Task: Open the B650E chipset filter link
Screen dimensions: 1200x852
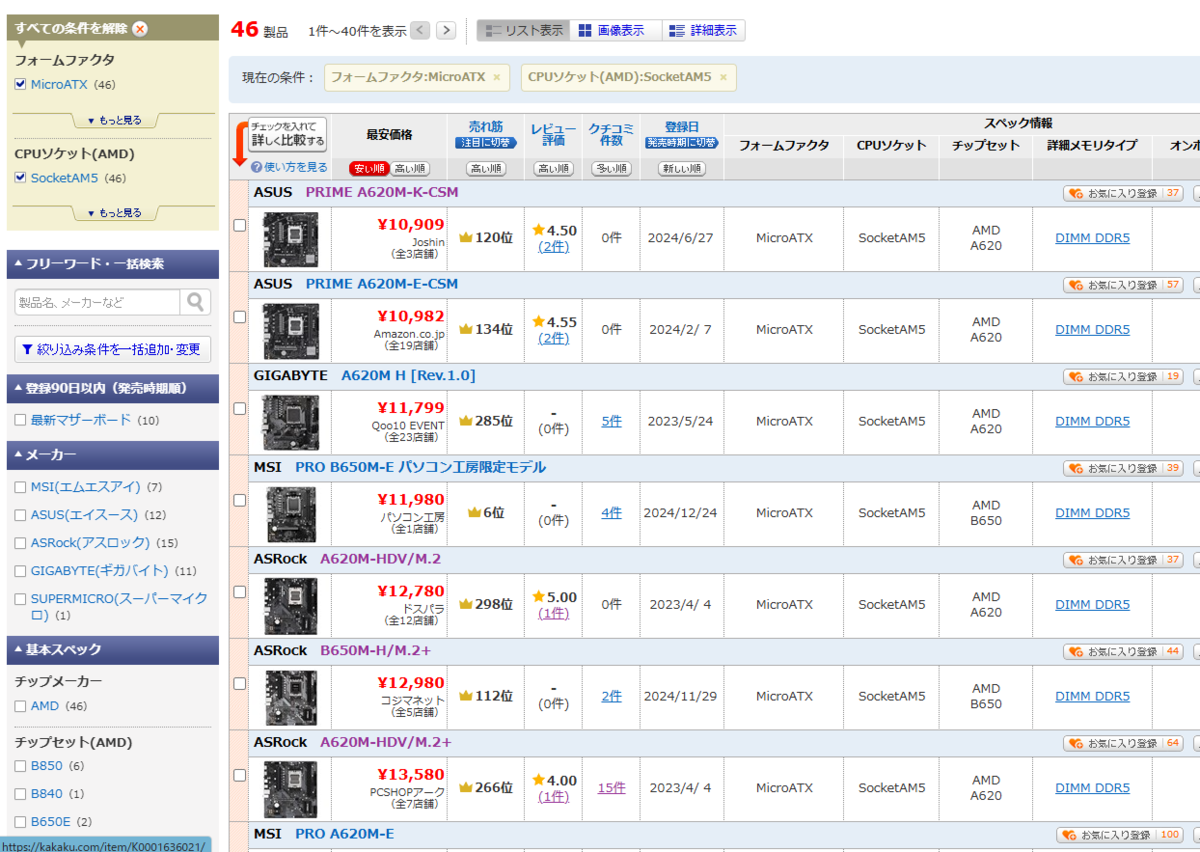Action: (x=50, y=822)
